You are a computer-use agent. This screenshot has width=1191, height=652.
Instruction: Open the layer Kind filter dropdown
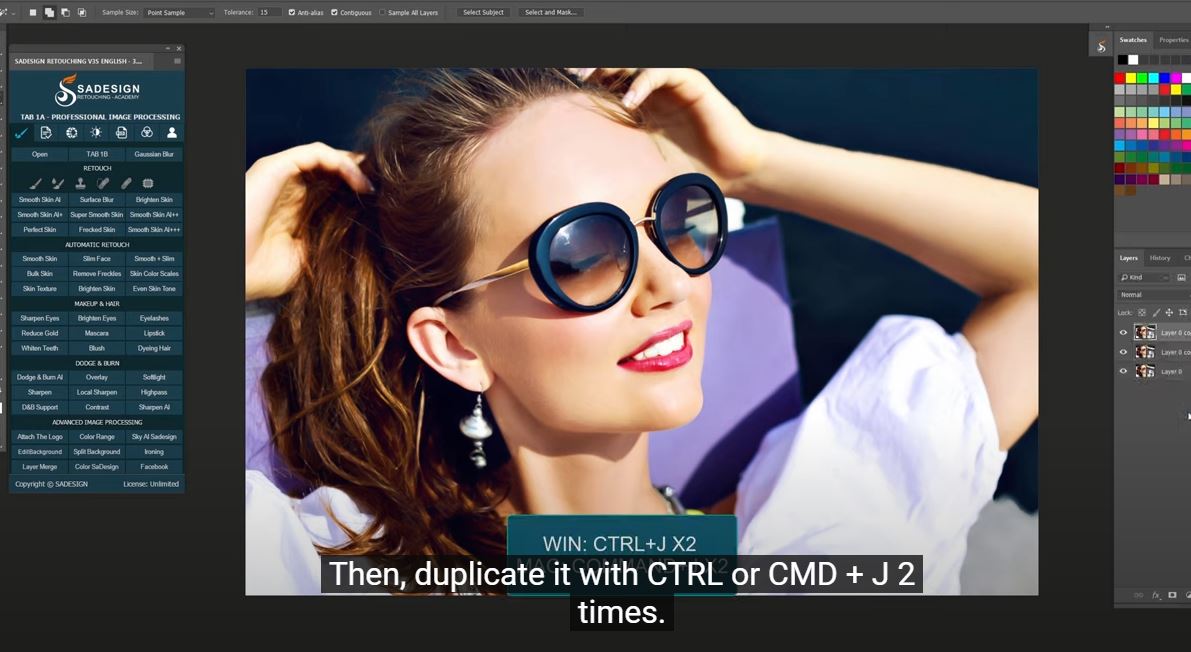point(1144,277)
